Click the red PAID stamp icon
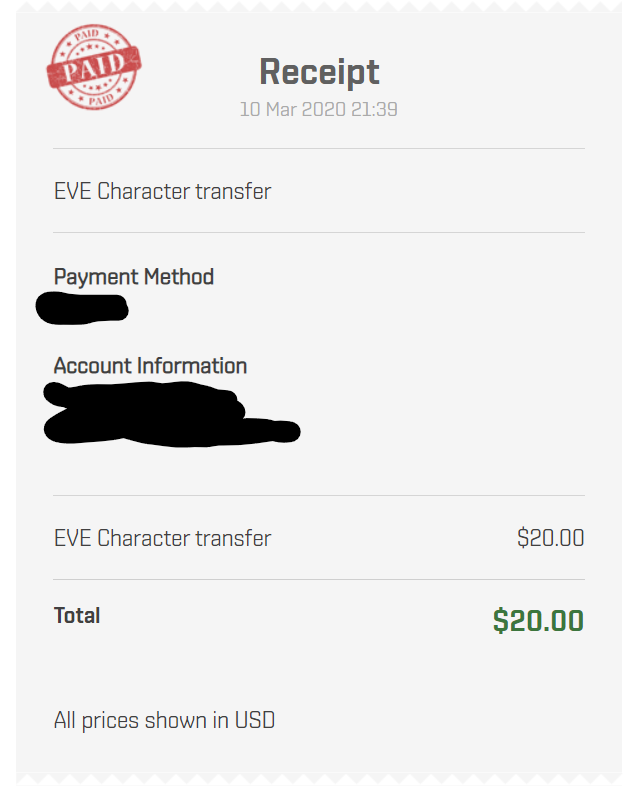Viewport: 627px width, 786px height. pos(94,67)
